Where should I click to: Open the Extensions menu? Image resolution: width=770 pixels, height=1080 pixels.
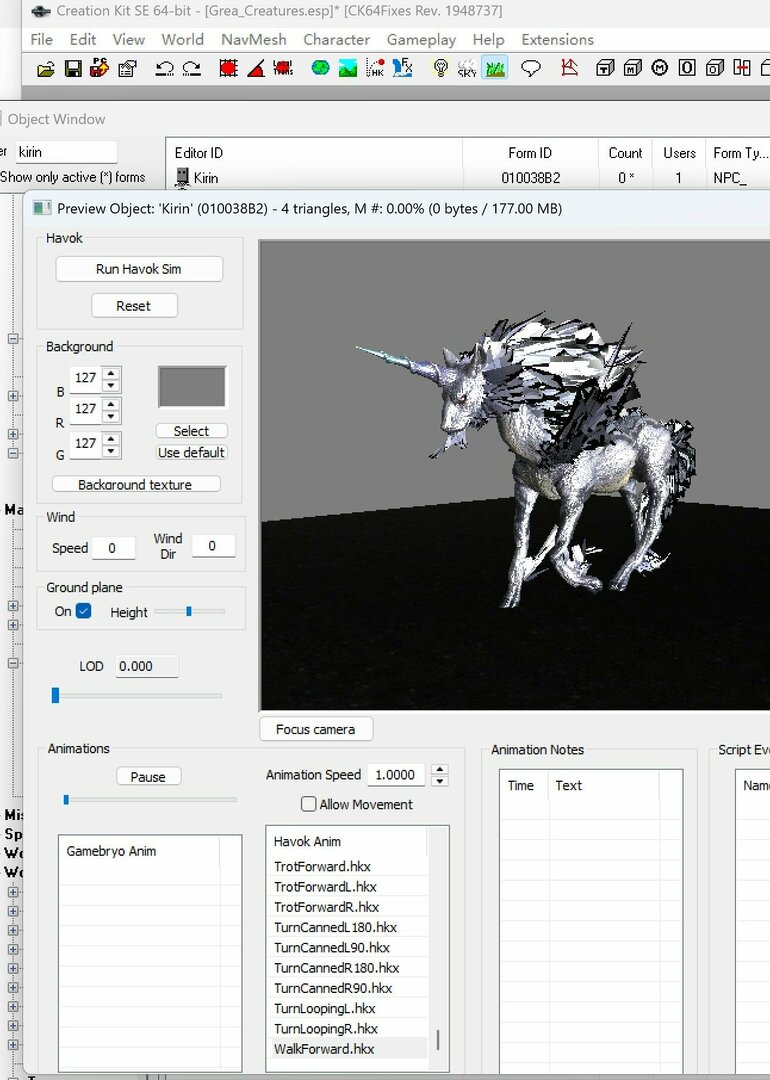click(x=557, y=40)
